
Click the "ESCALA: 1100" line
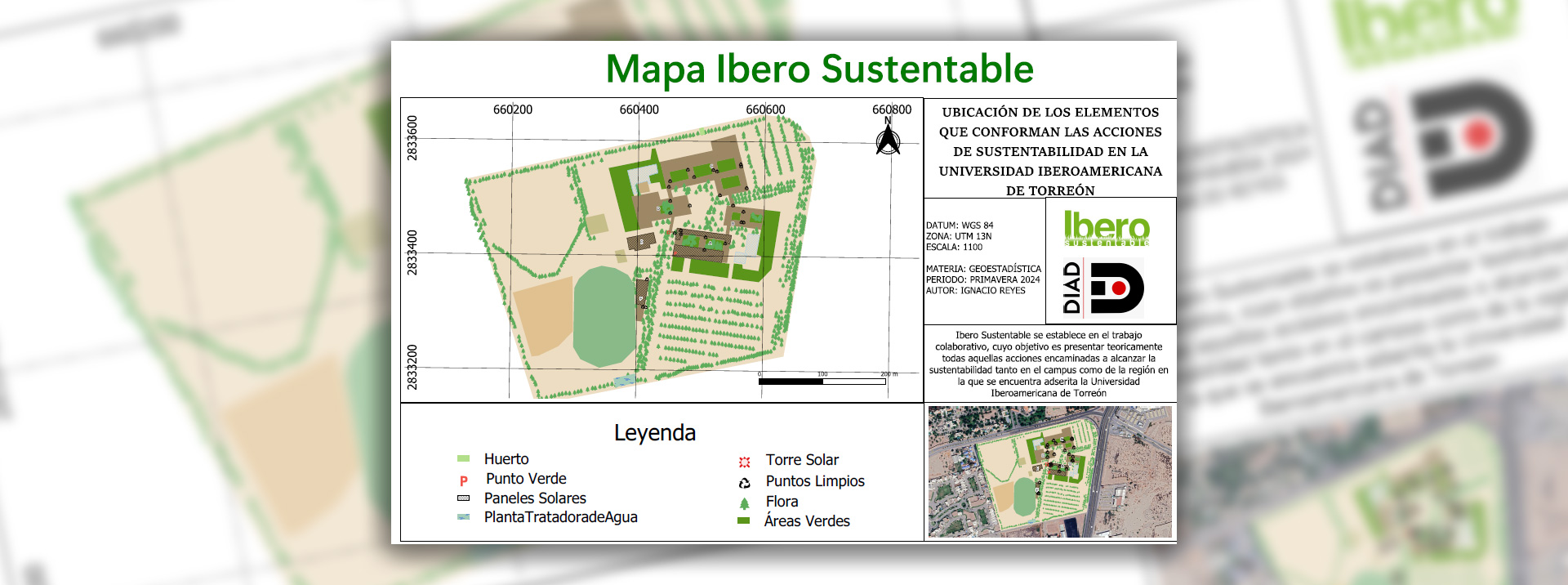coord(954,247)
